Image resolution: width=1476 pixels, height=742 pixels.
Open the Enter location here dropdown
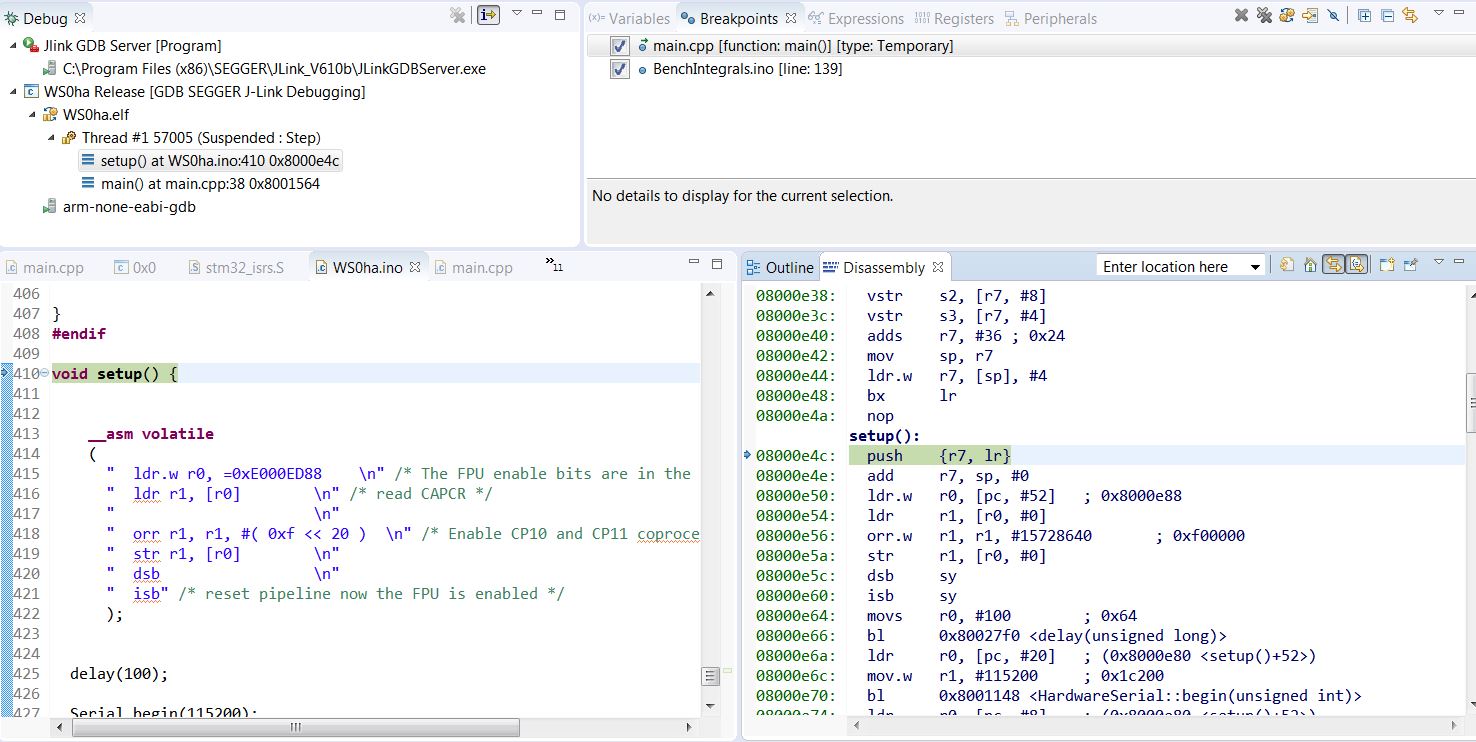(1255, 267)
